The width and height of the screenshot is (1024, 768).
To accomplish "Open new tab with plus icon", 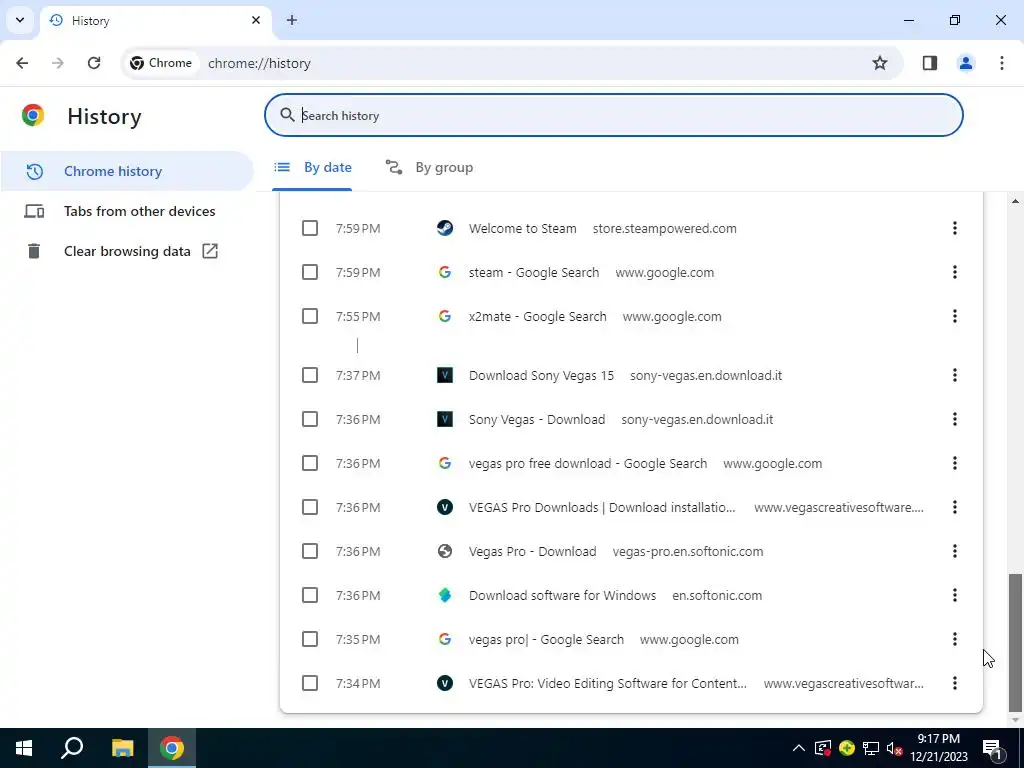I will (x=292, y=20).
